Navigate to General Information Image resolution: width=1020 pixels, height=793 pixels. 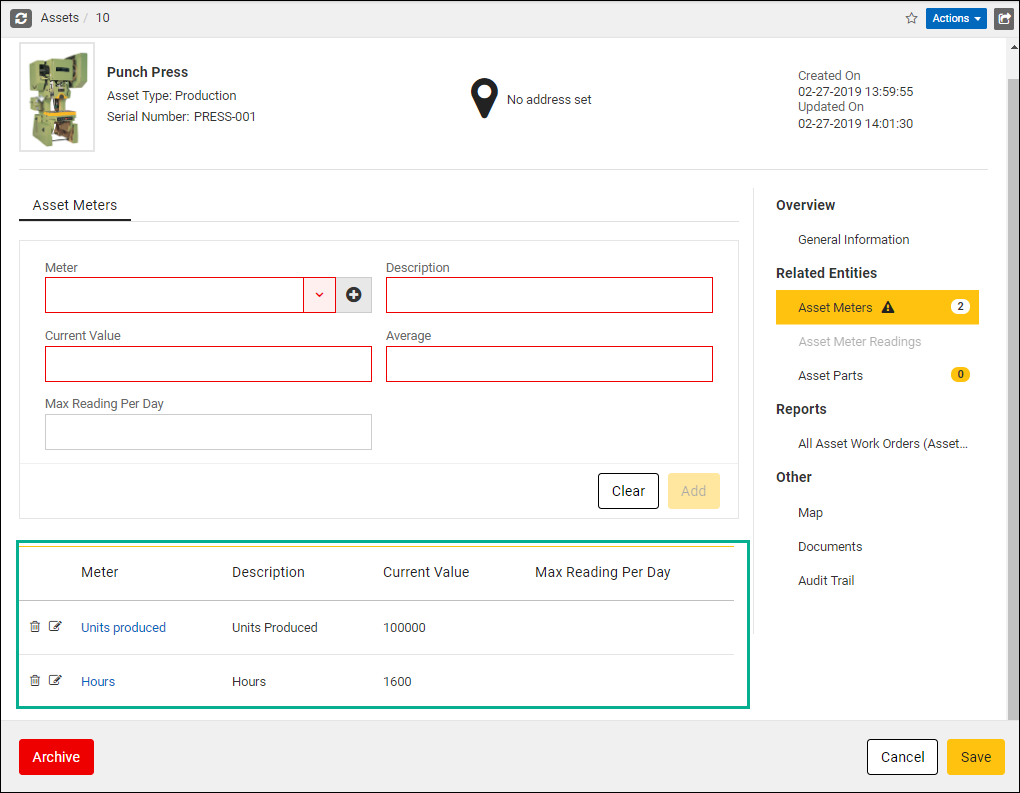coord(853,239)
